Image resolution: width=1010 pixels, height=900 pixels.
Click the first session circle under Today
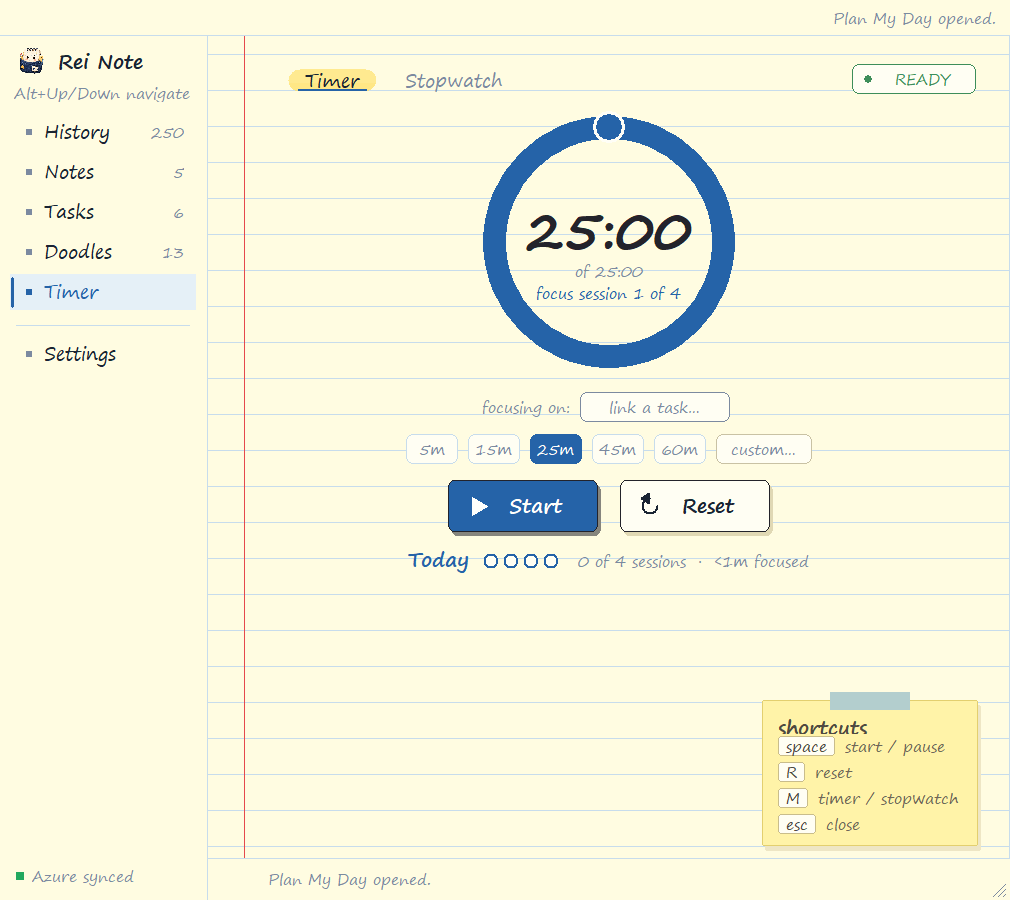[491, 561]
